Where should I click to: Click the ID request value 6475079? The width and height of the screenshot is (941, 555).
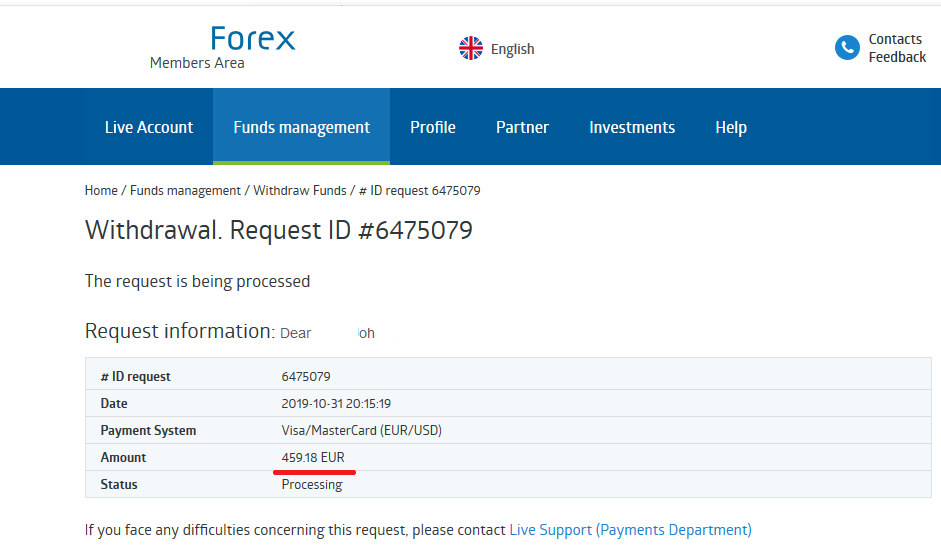tap(305, 377)
